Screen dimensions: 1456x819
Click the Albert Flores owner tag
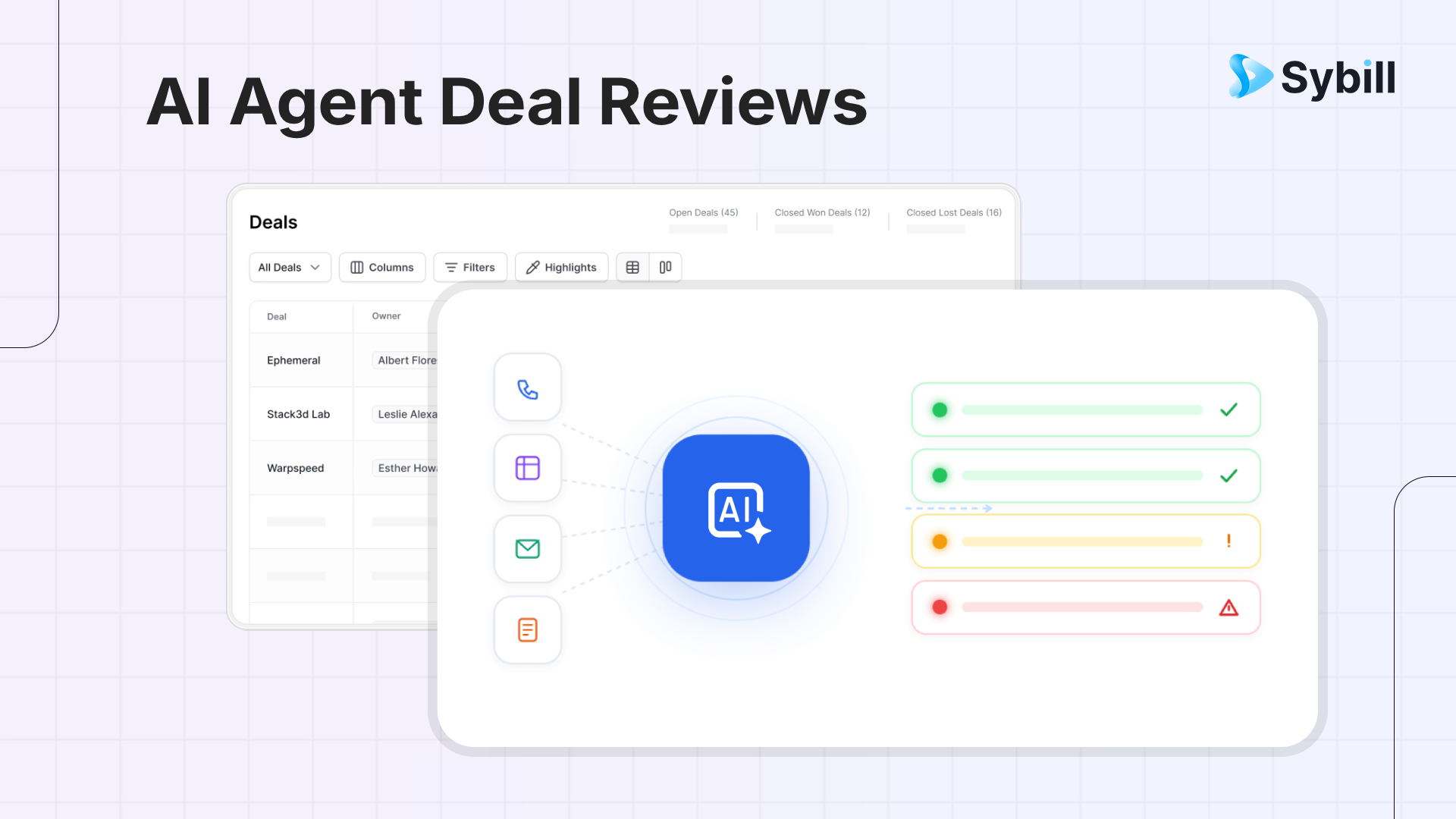[x=405, y=360]
